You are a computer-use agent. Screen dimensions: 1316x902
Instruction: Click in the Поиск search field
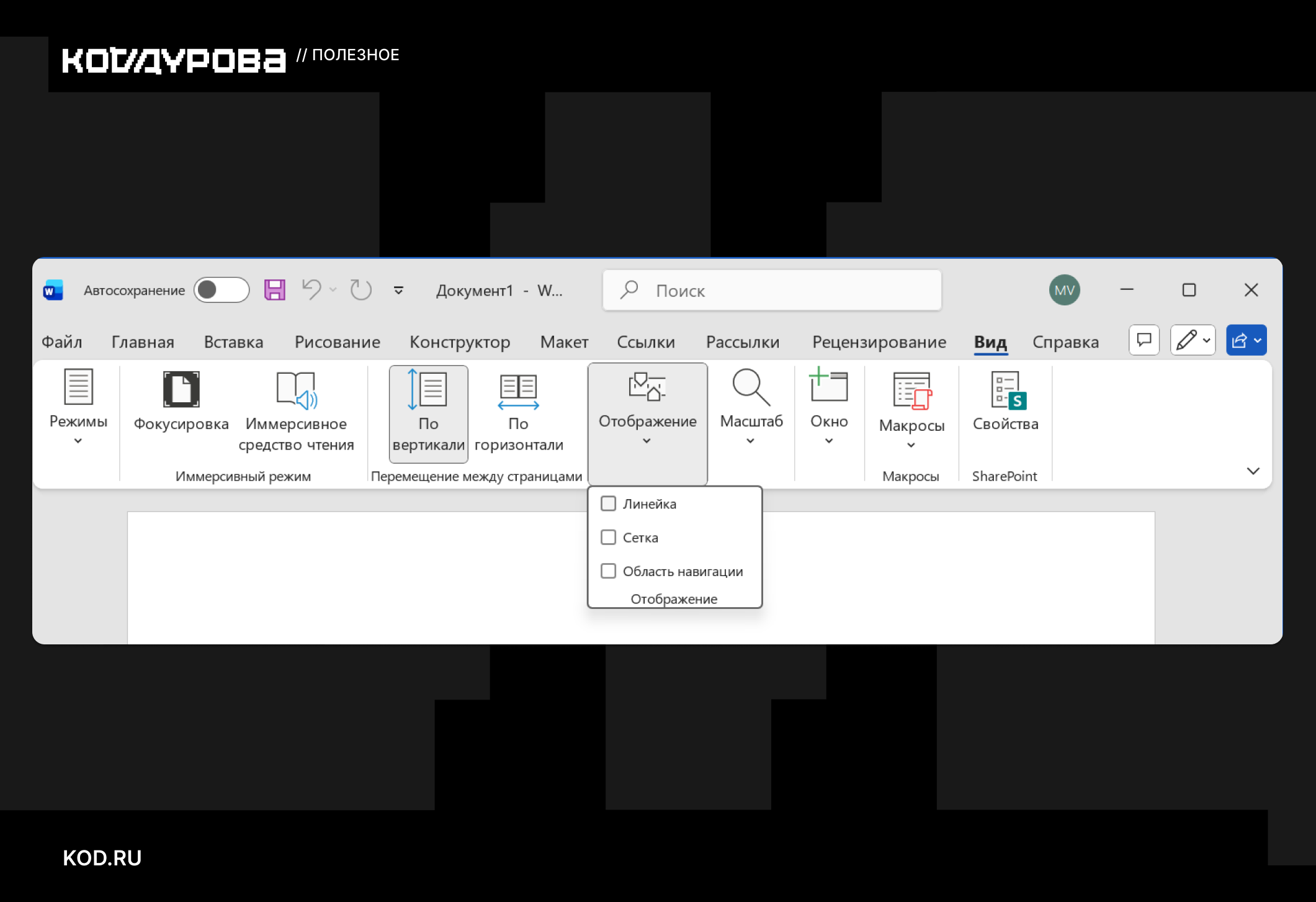click(772, 290)
